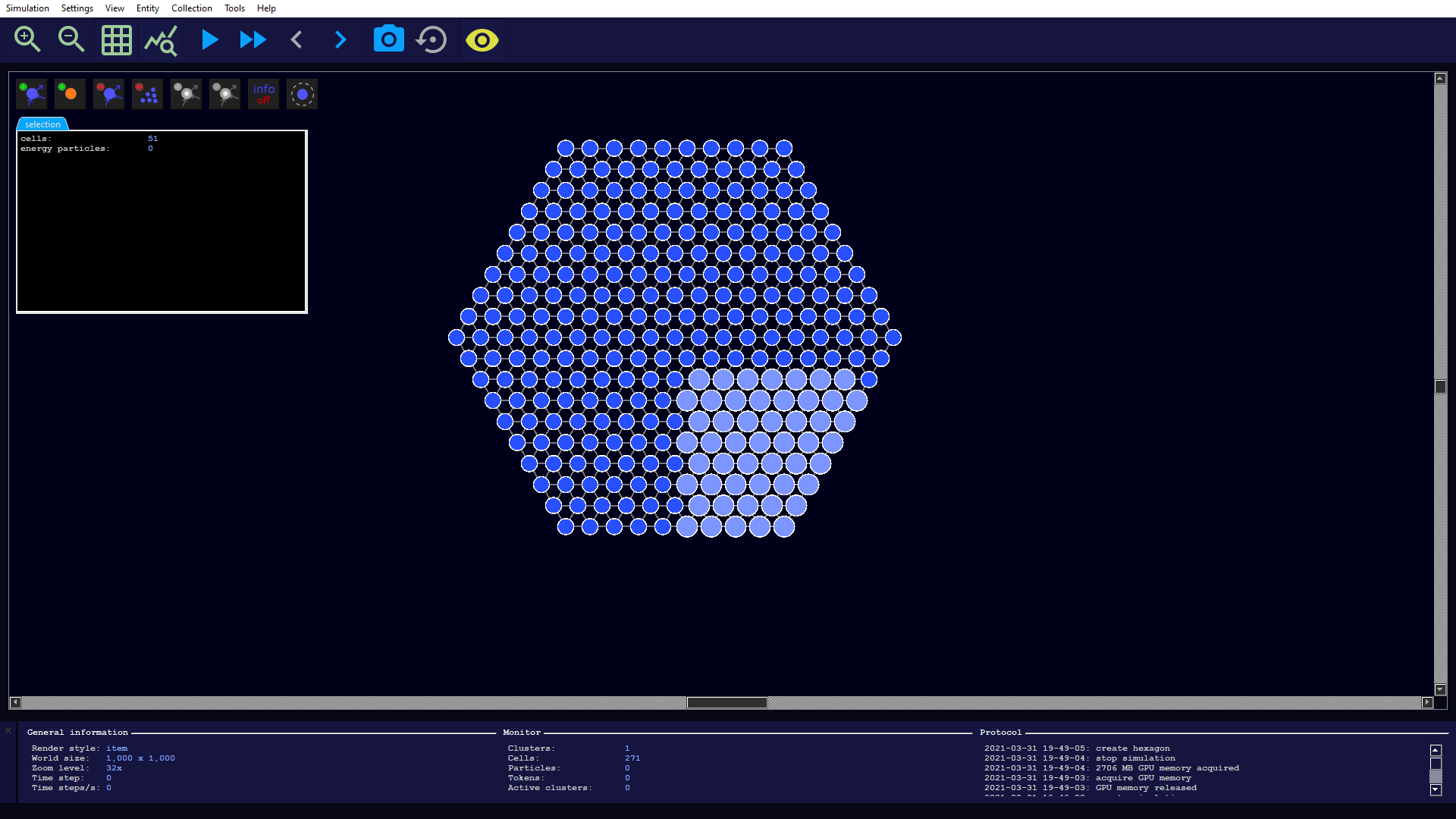Toggle the grid display toolbar icon

[x=116, y=39]
